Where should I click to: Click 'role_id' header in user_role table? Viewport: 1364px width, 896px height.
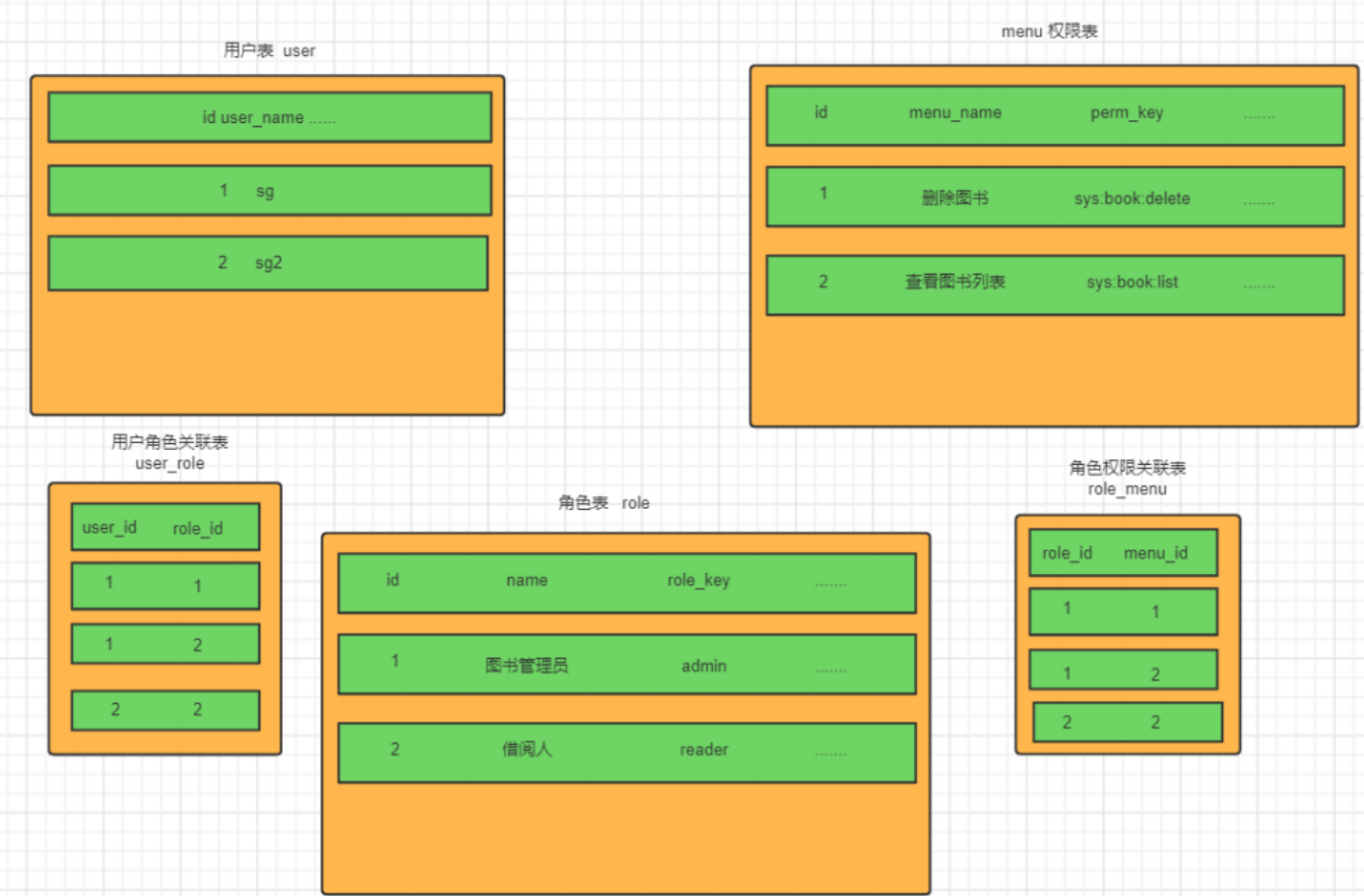[x=198, y=529]
